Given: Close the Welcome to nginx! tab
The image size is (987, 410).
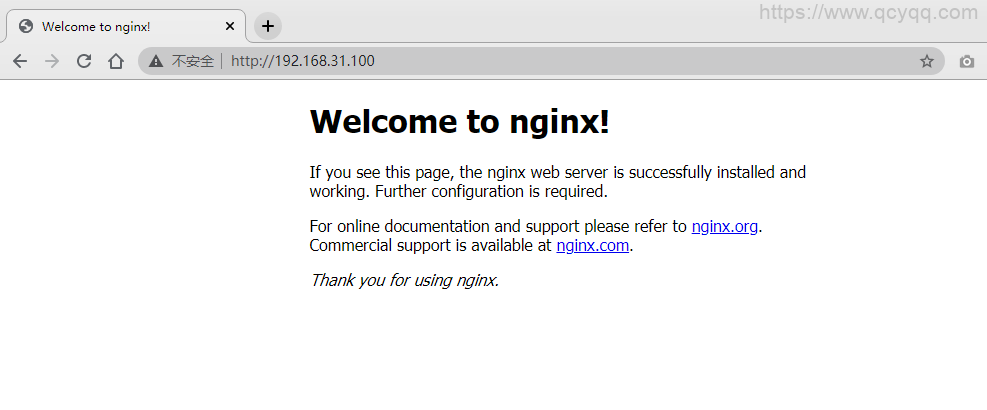Looking at the screenshot, I should point(230,26).
